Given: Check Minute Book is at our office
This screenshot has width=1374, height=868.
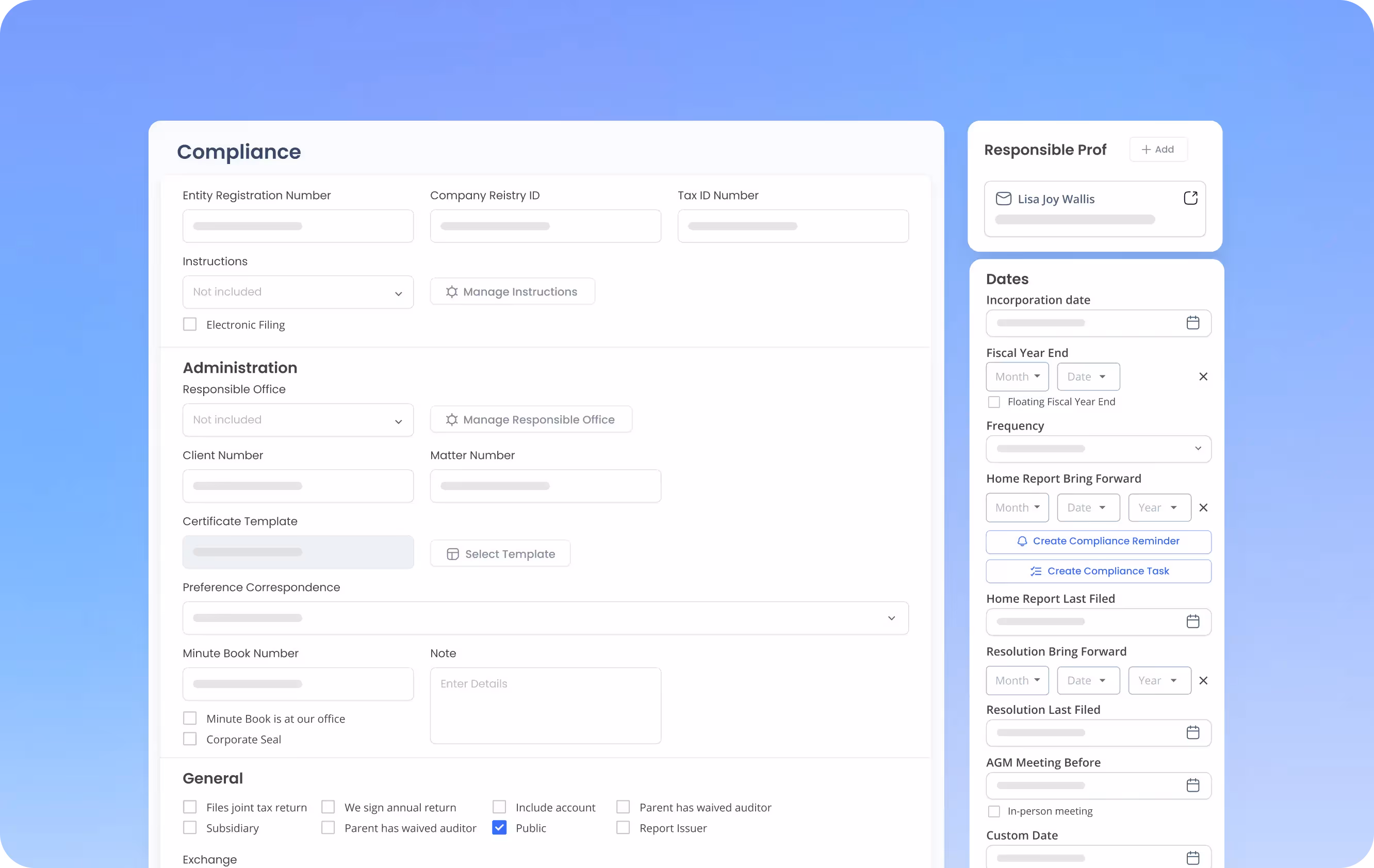Looking at the screenshot, I should click(189, 718).
